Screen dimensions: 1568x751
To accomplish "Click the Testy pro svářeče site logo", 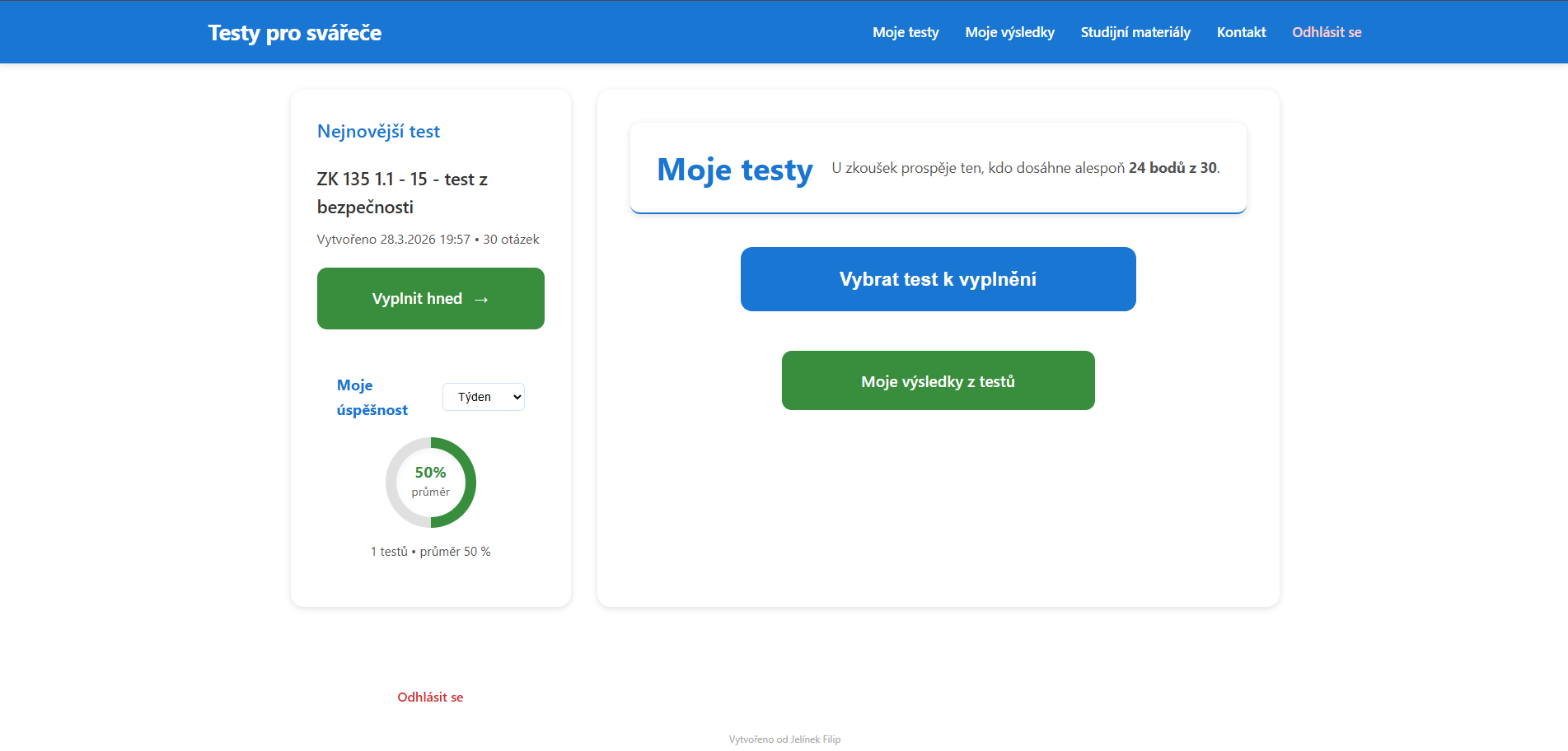I will pos(295,33).
